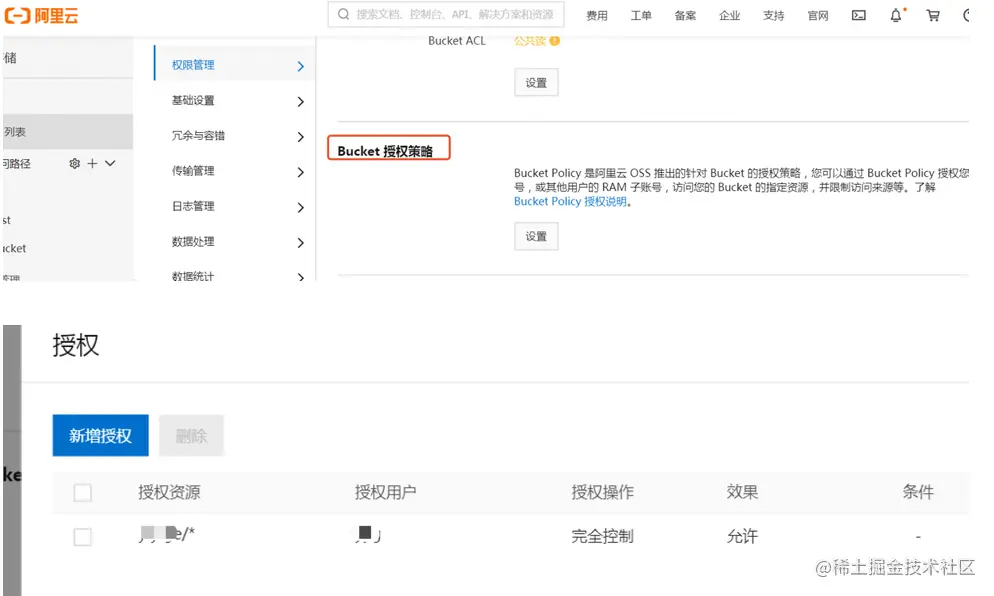The image size is (994, 596).
Task: Click the disabled 删除 button
Action: tap(191, 436)
